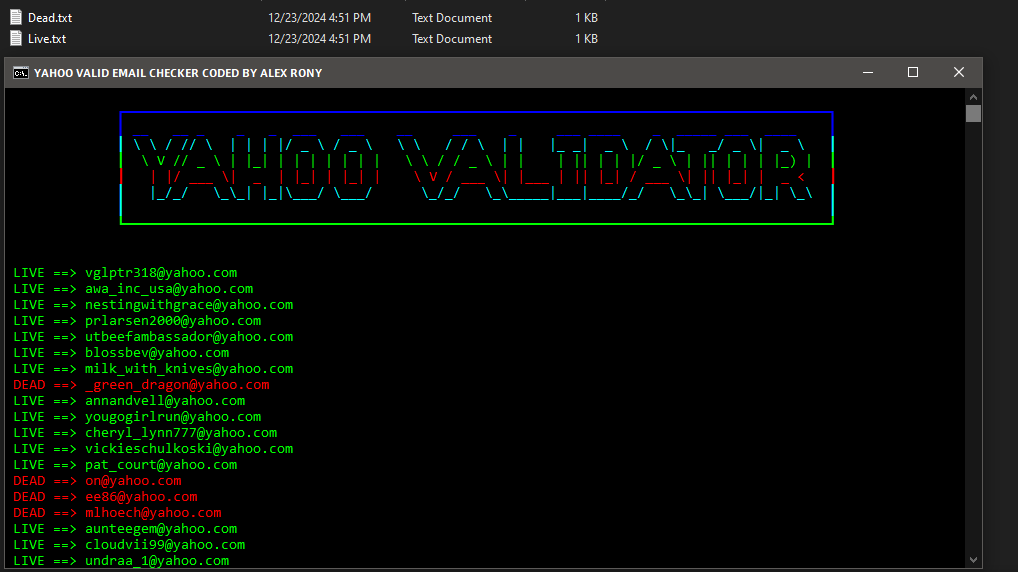The height and width of the screenshot is (572, 1018).
Task: Click the Live.txt date modified cell
Action: pyautogui.click(x=319, y=38)
